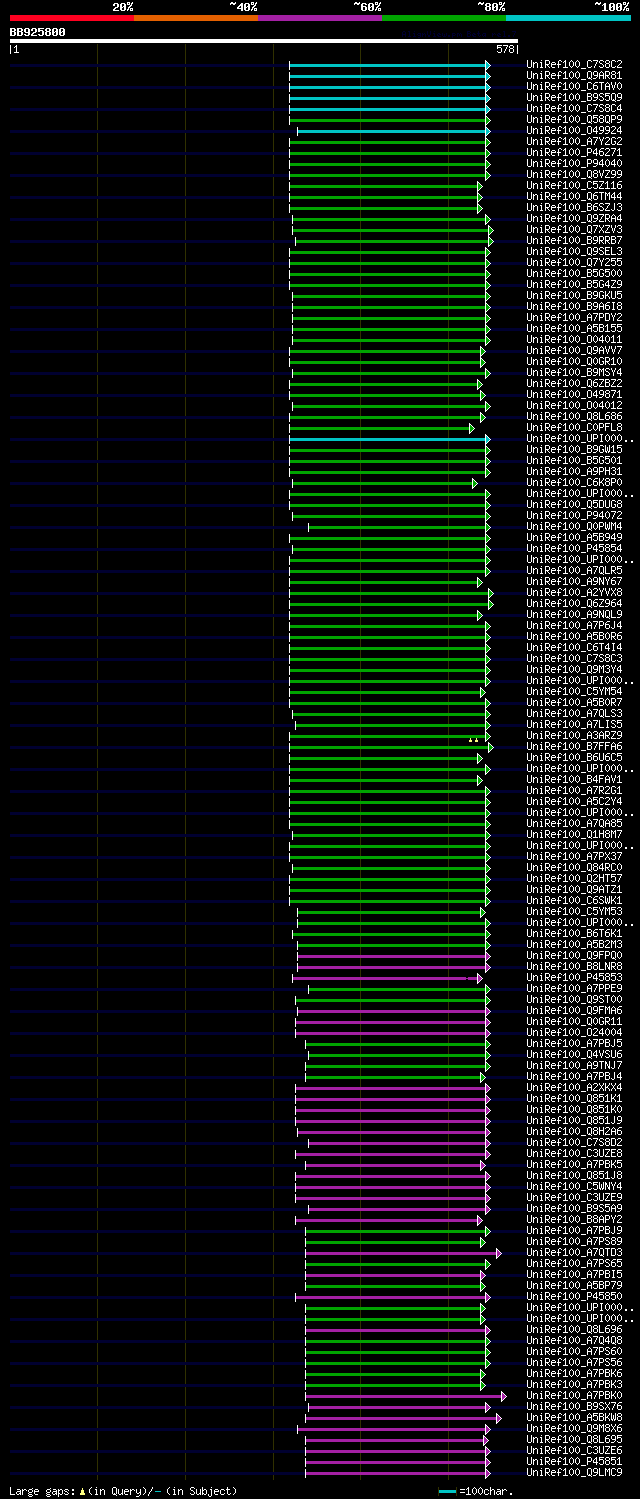Click label UniRef100_B8LNR8

click(574, 967)
